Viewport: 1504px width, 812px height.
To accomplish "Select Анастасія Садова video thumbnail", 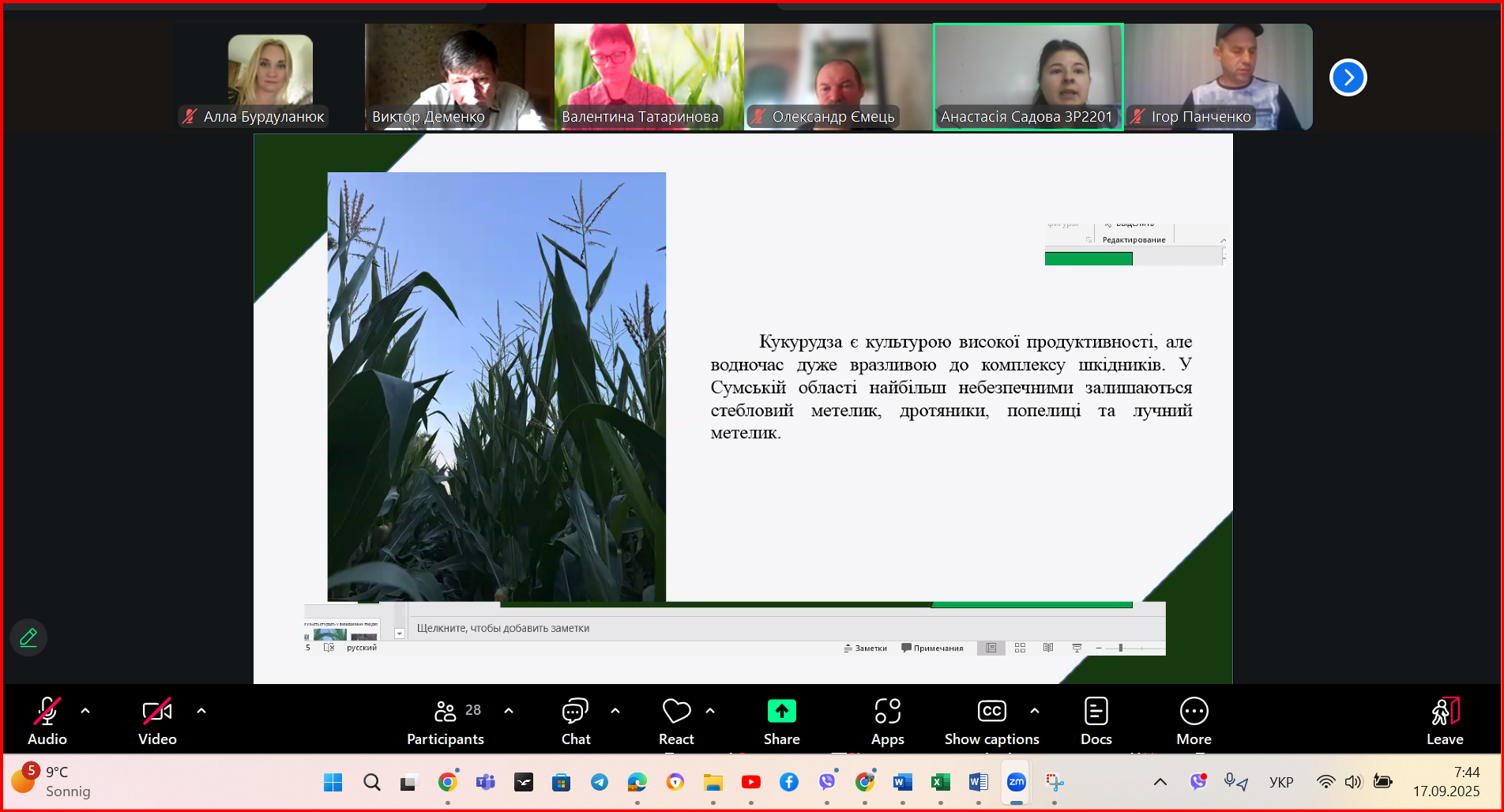I will pyautogui.click(x=1028, y=76).
